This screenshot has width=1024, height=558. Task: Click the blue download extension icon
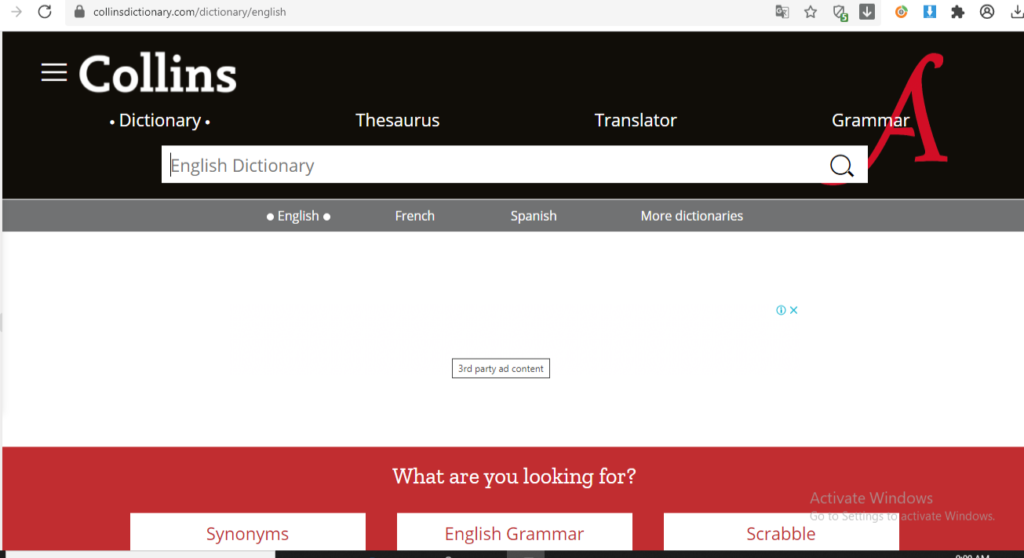[x=929, y=12]
